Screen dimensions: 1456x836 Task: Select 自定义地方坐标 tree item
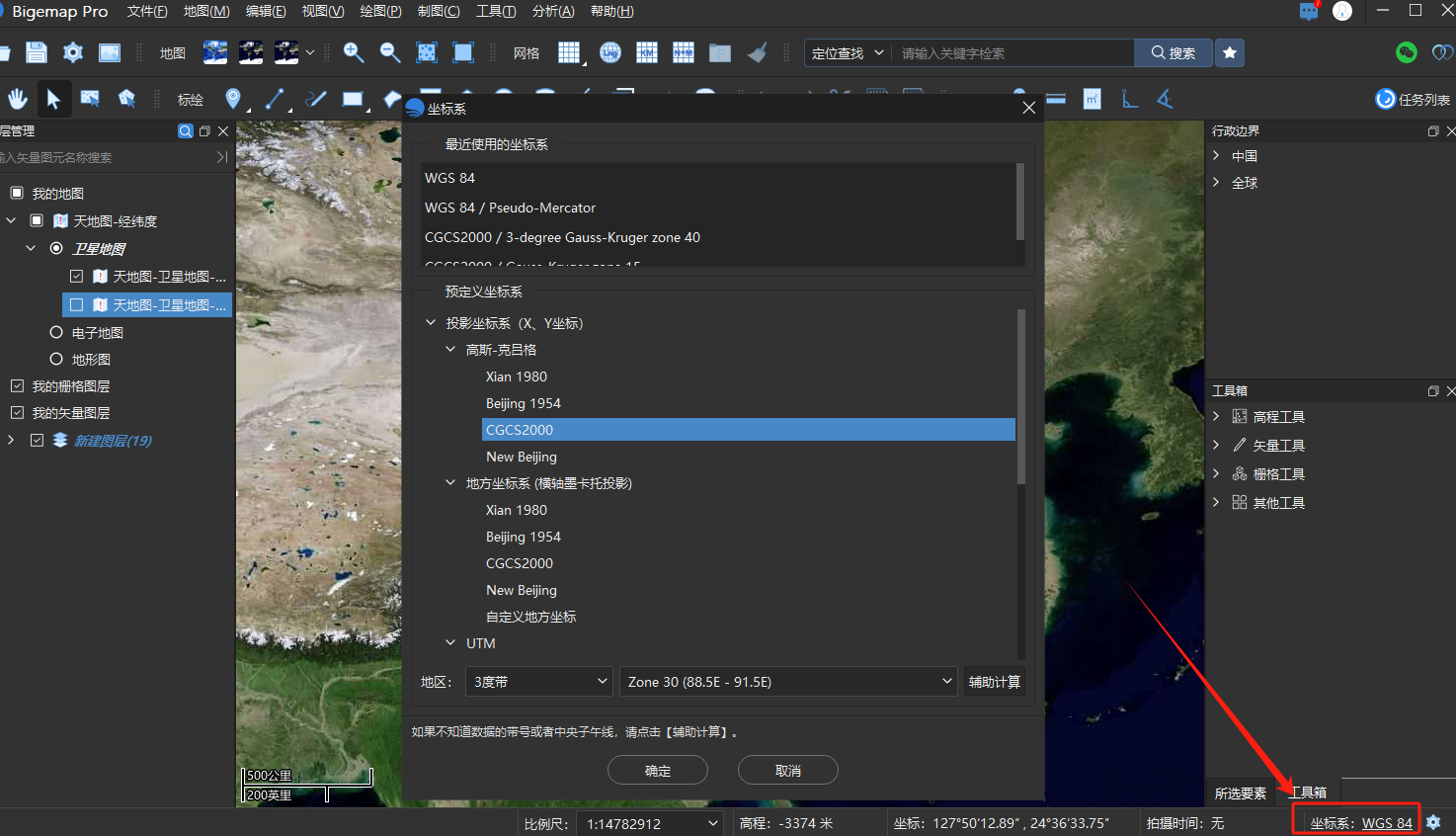click(x=530, y=616)
